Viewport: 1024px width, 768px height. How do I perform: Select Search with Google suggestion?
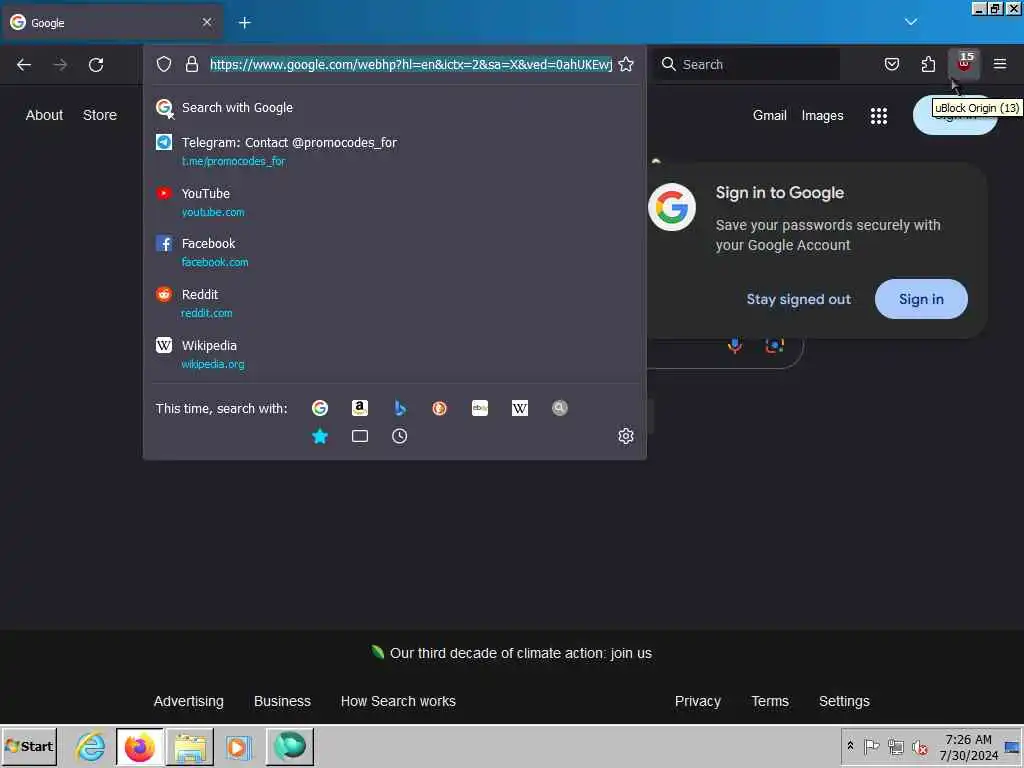[394, 108]
